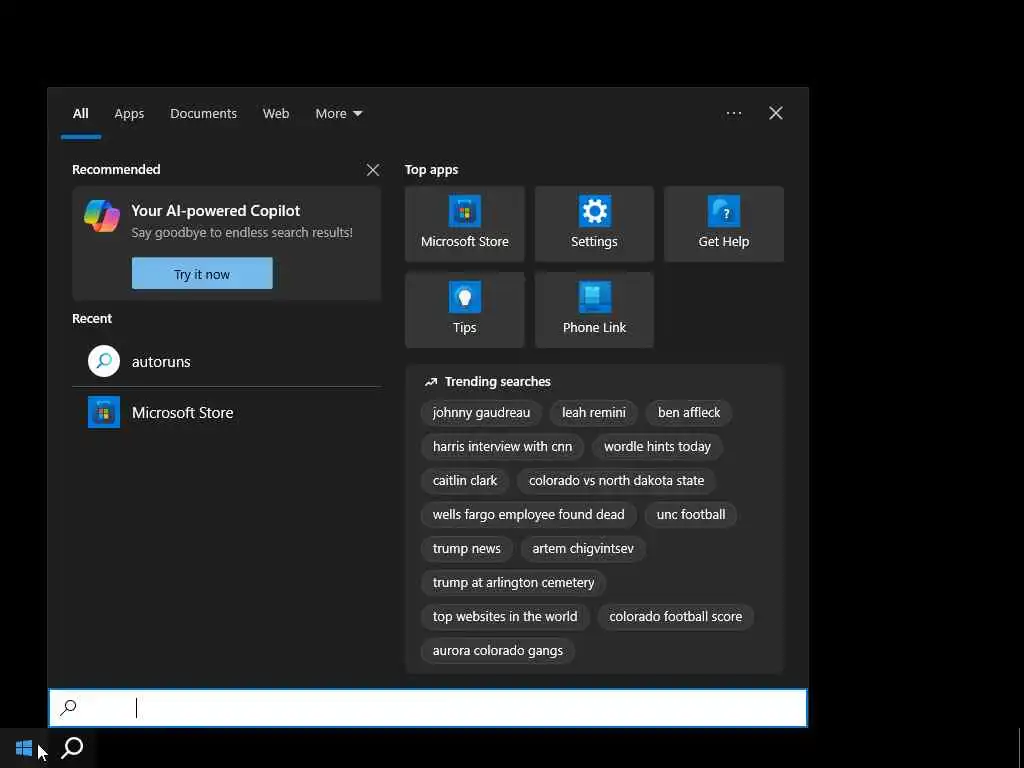This screenshot has height=768, width=1024.
Task: Click the Your AI-powered Copilot heading
Action: click(x=216, y=211)
